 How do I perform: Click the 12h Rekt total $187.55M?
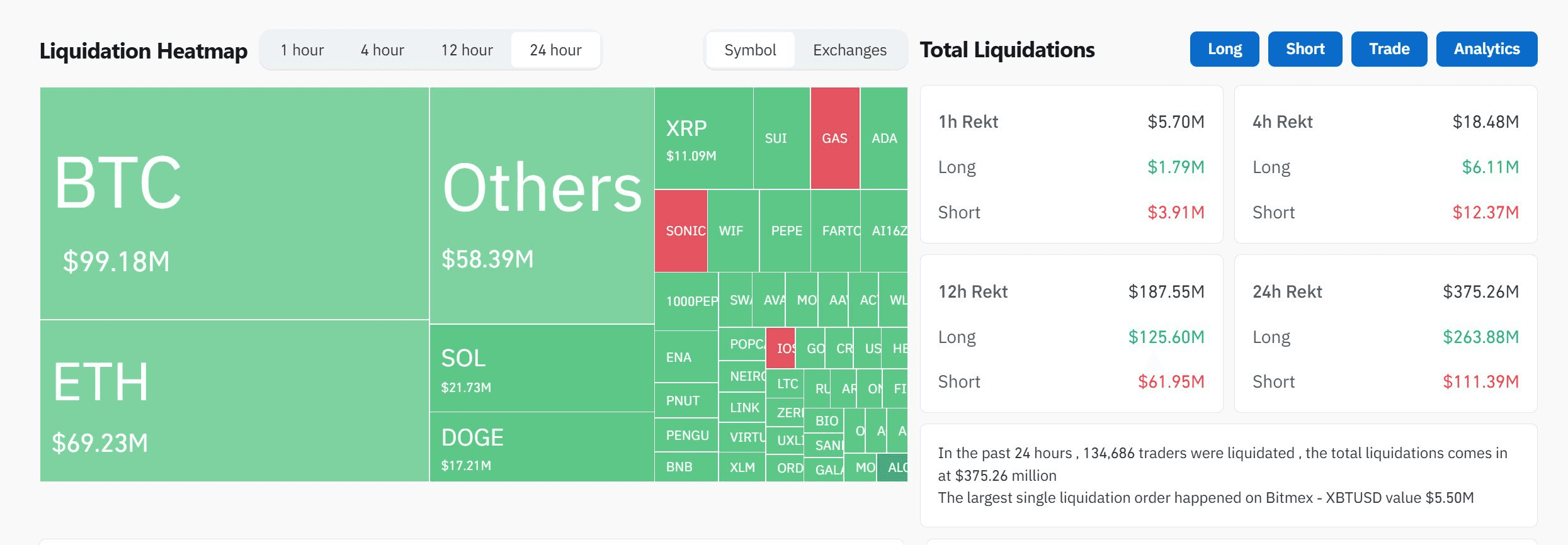pyautogui.click(x=1166, y=292)
